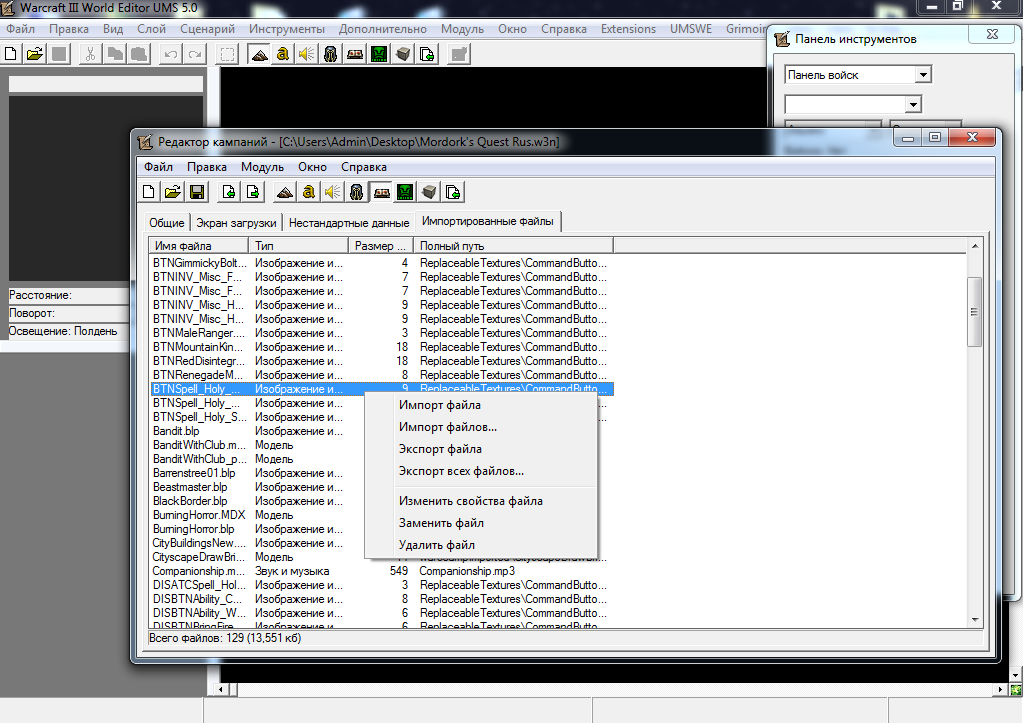Open AI Editor from main World Editor toolbar
Image resolution: width=1023 pixels, height=723 pixels.
click(x=379, y=54)
